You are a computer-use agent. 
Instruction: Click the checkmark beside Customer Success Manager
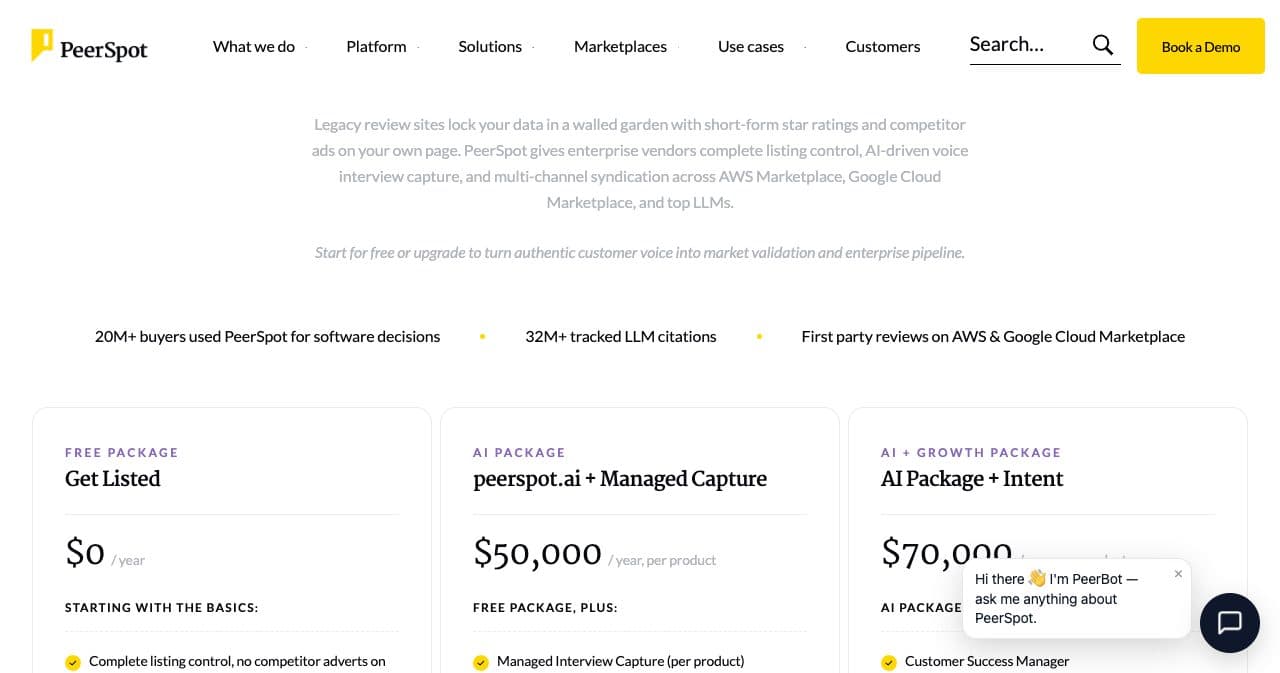(x=889, y=662)
